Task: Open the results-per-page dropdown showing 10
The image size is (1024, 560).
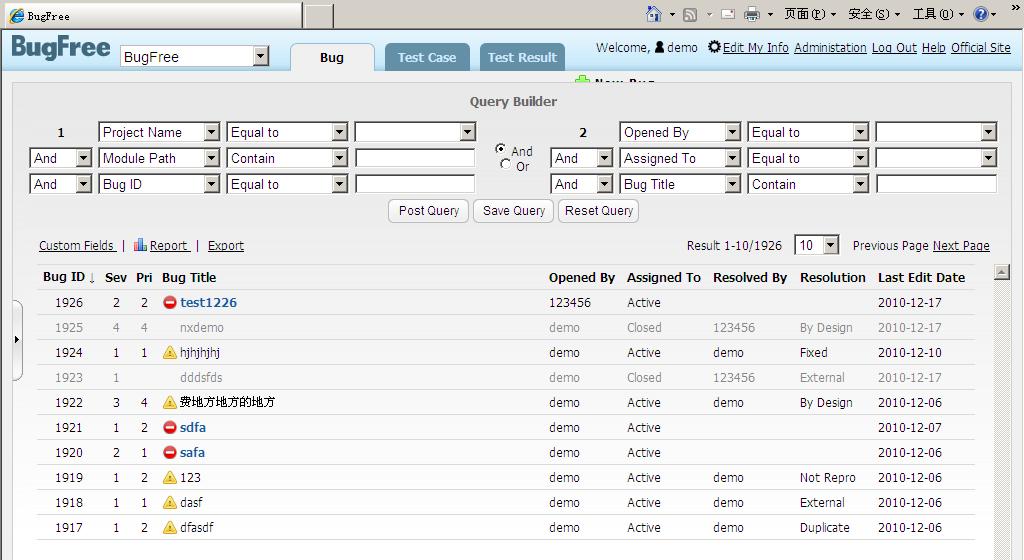Action: pyautogui.click(x=830, y=245)
